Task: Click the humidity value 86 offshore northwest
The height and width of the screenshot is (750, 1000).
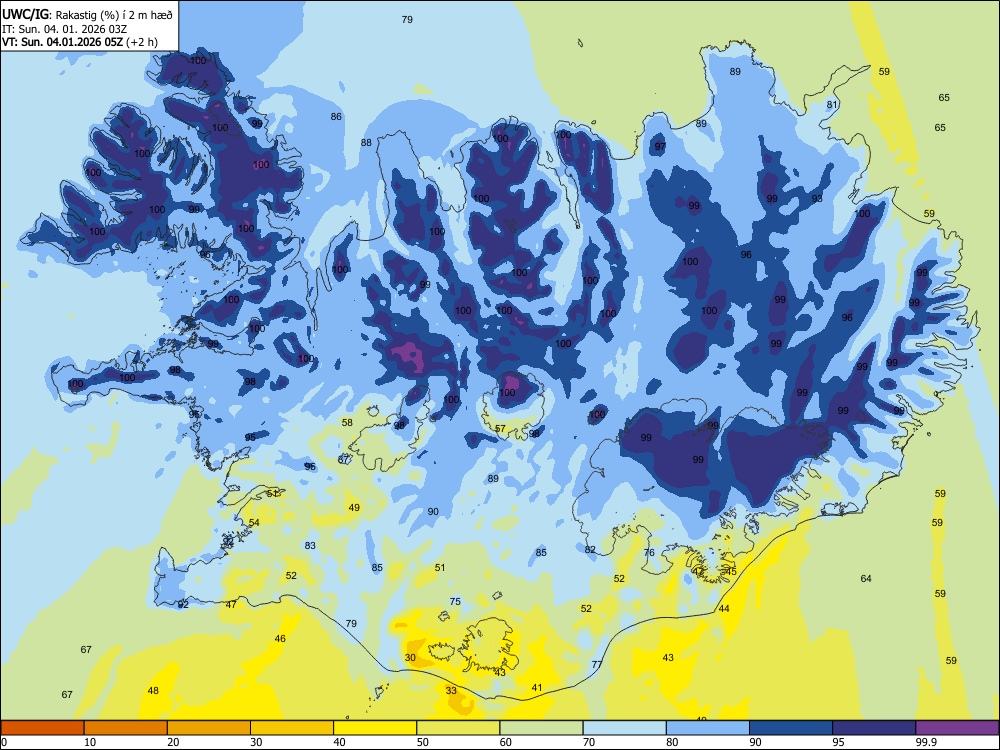Action: 336,117
